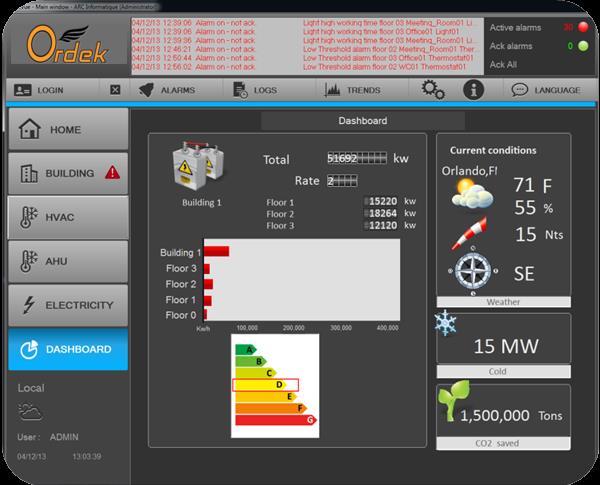Click the round info icon
The height and width of the screenshot is (485, 600).
point(473,90)
